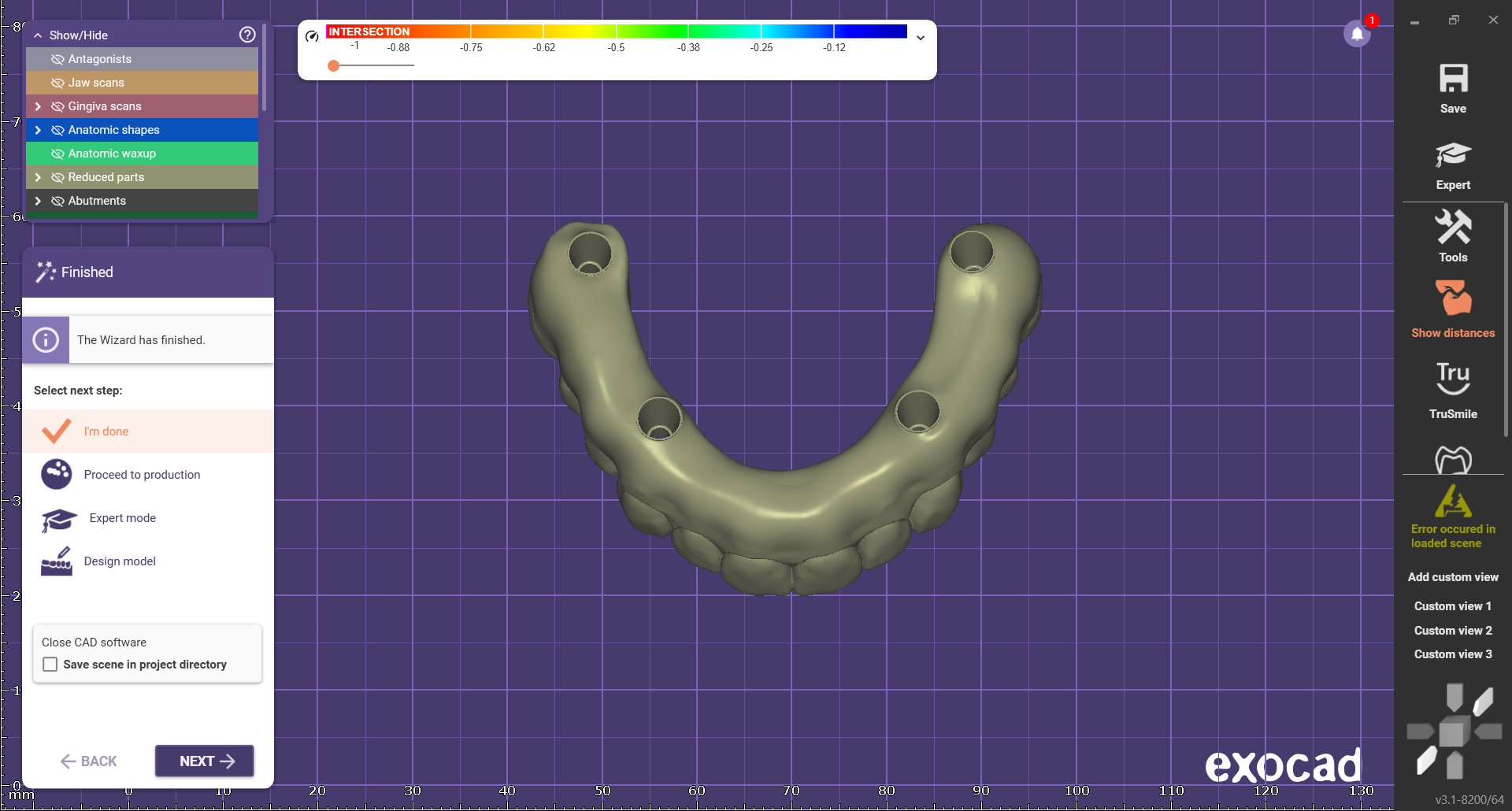
Task: Select I'm done next step
Action: 148,431
